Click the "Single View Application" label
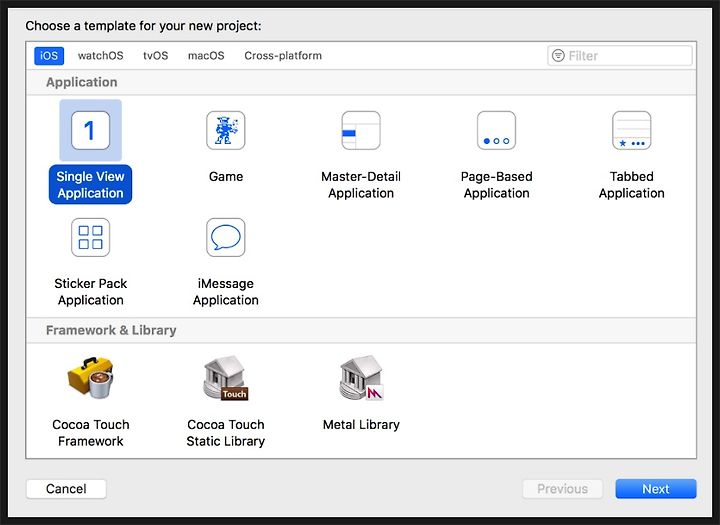Image resolution: width=720 pixels, height=525 pixels. (90, 185)
